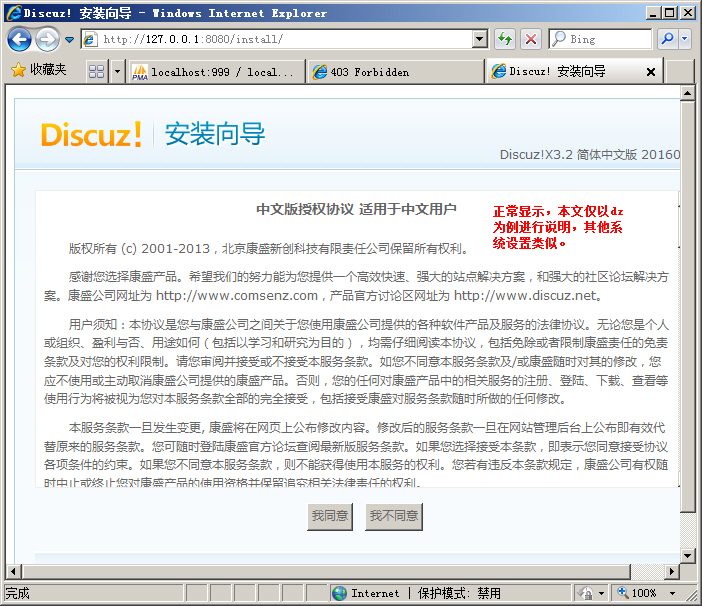This screenshot has width=702, height=606.
Task: Minimize the Internet Explorer window
Action: point(653,13)
